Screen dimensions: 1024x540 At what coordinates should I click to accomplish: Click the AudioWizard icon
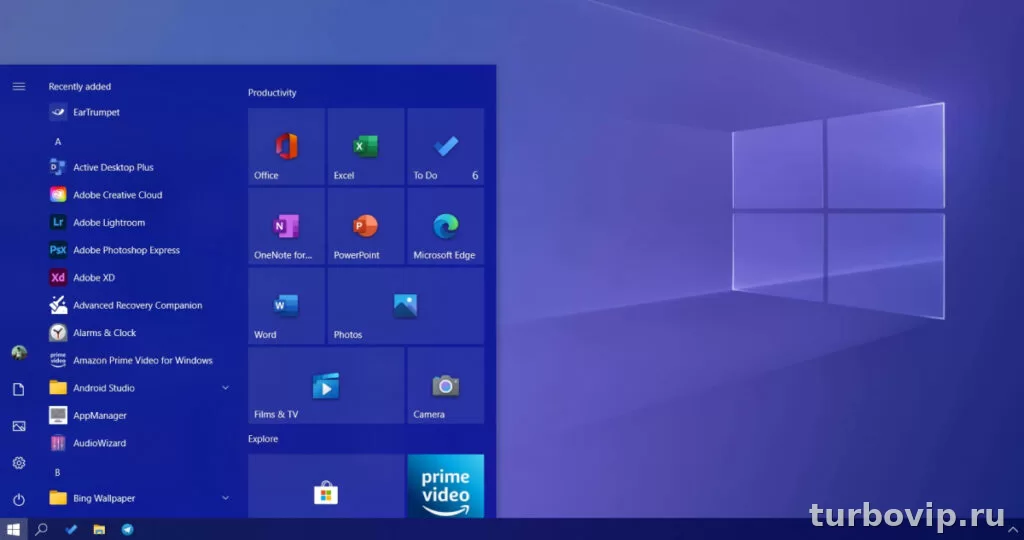coord(58,443)
